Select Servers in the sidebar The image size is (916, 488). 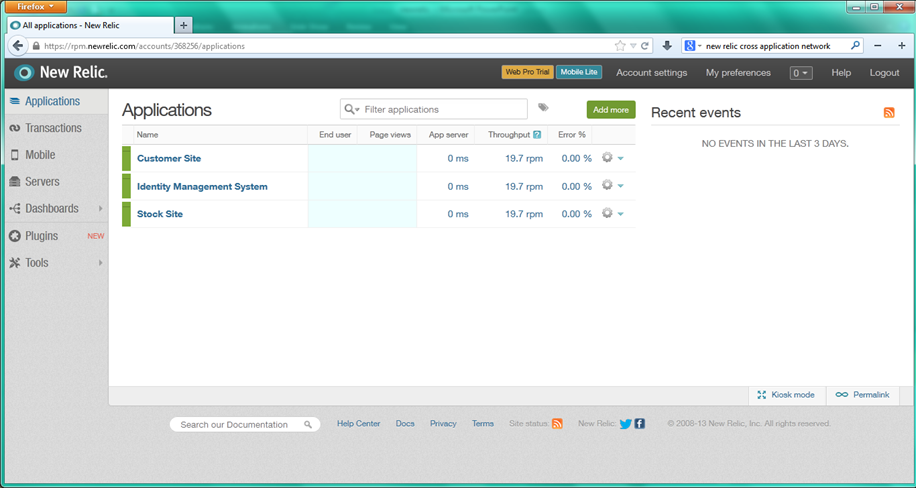[x=42, y=182]
